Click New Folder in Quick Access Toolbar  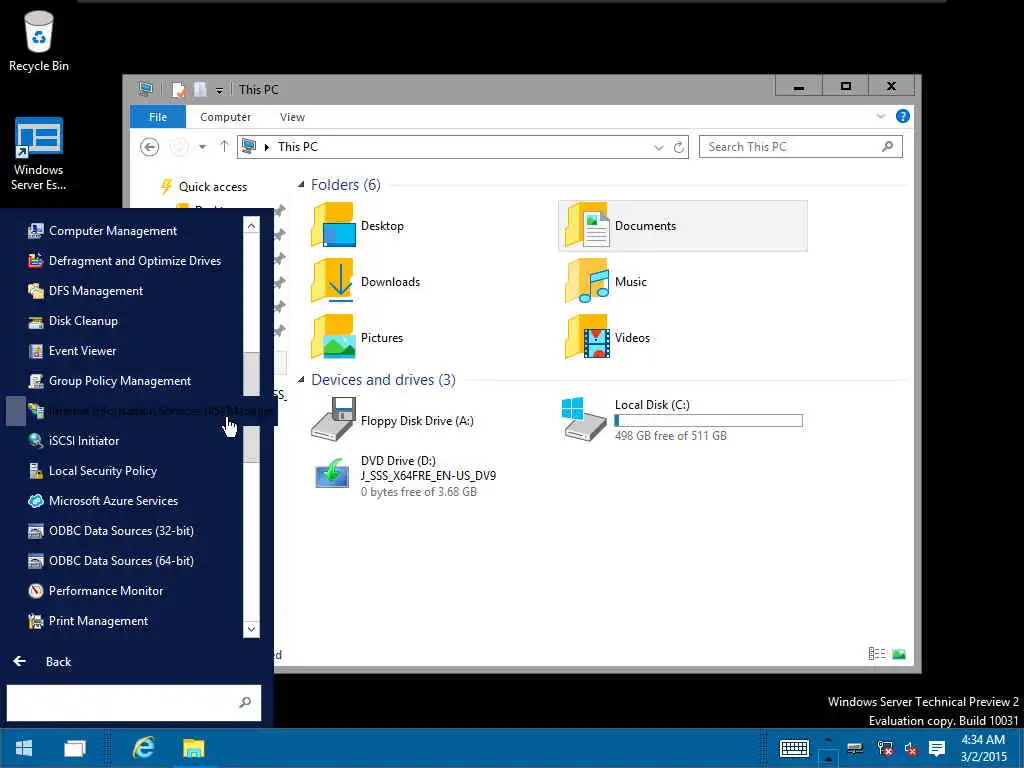tap(200, 89)
